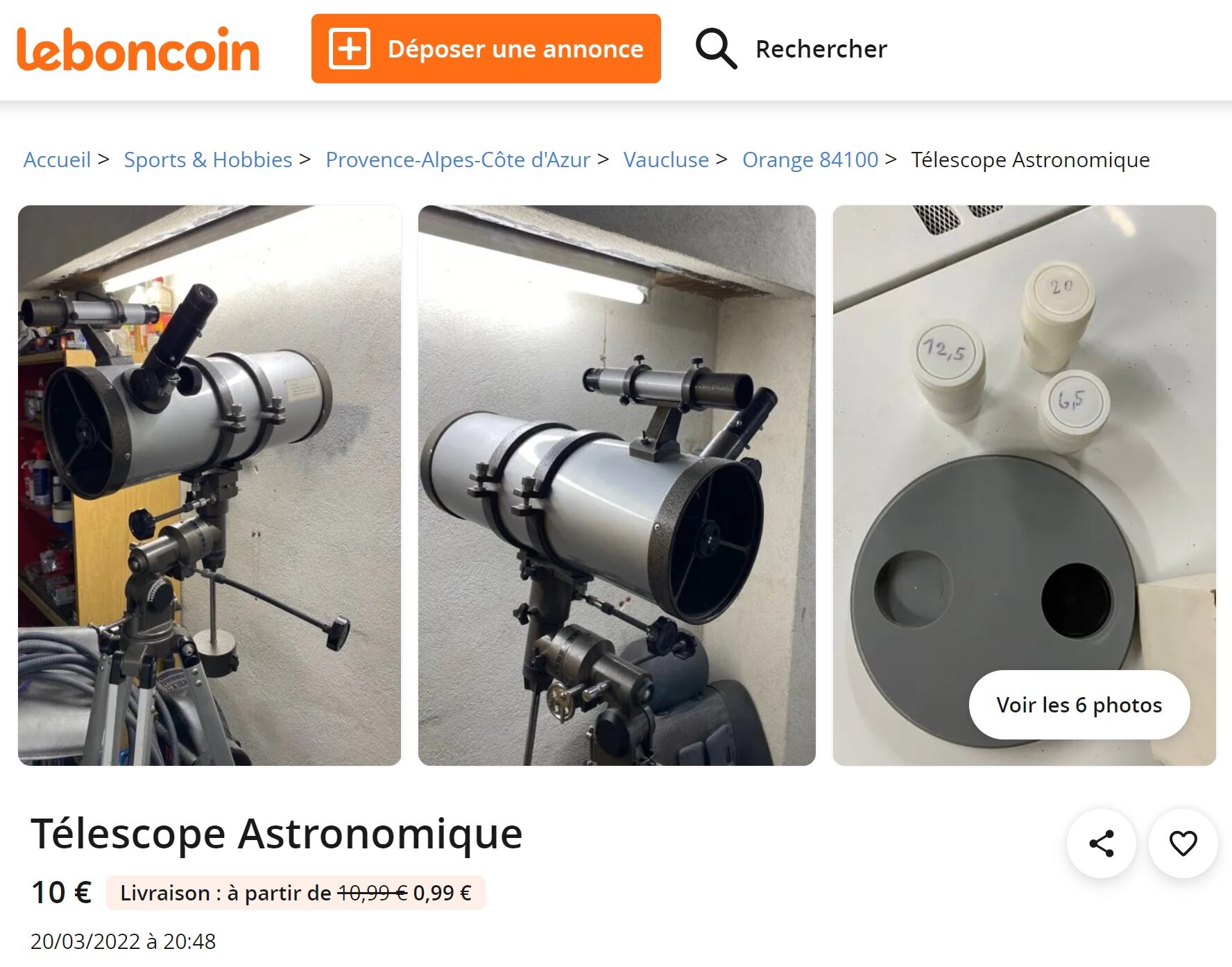Select the Vaucluse breadcrumb link

[x=666, y=160]
